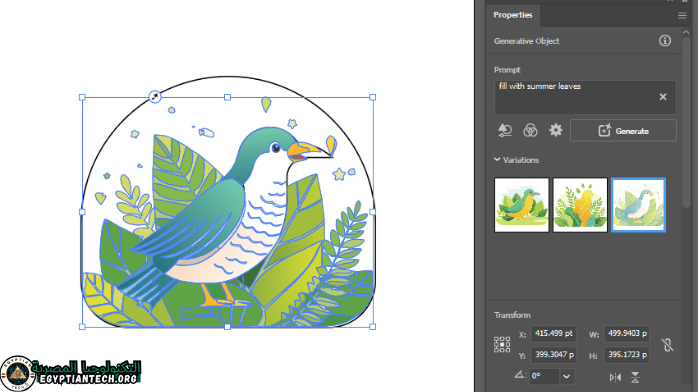The width and height of the screenshot is (698, 392).
Task: Select the yellow bird variation thumbnail
Action: pos(580,205)
